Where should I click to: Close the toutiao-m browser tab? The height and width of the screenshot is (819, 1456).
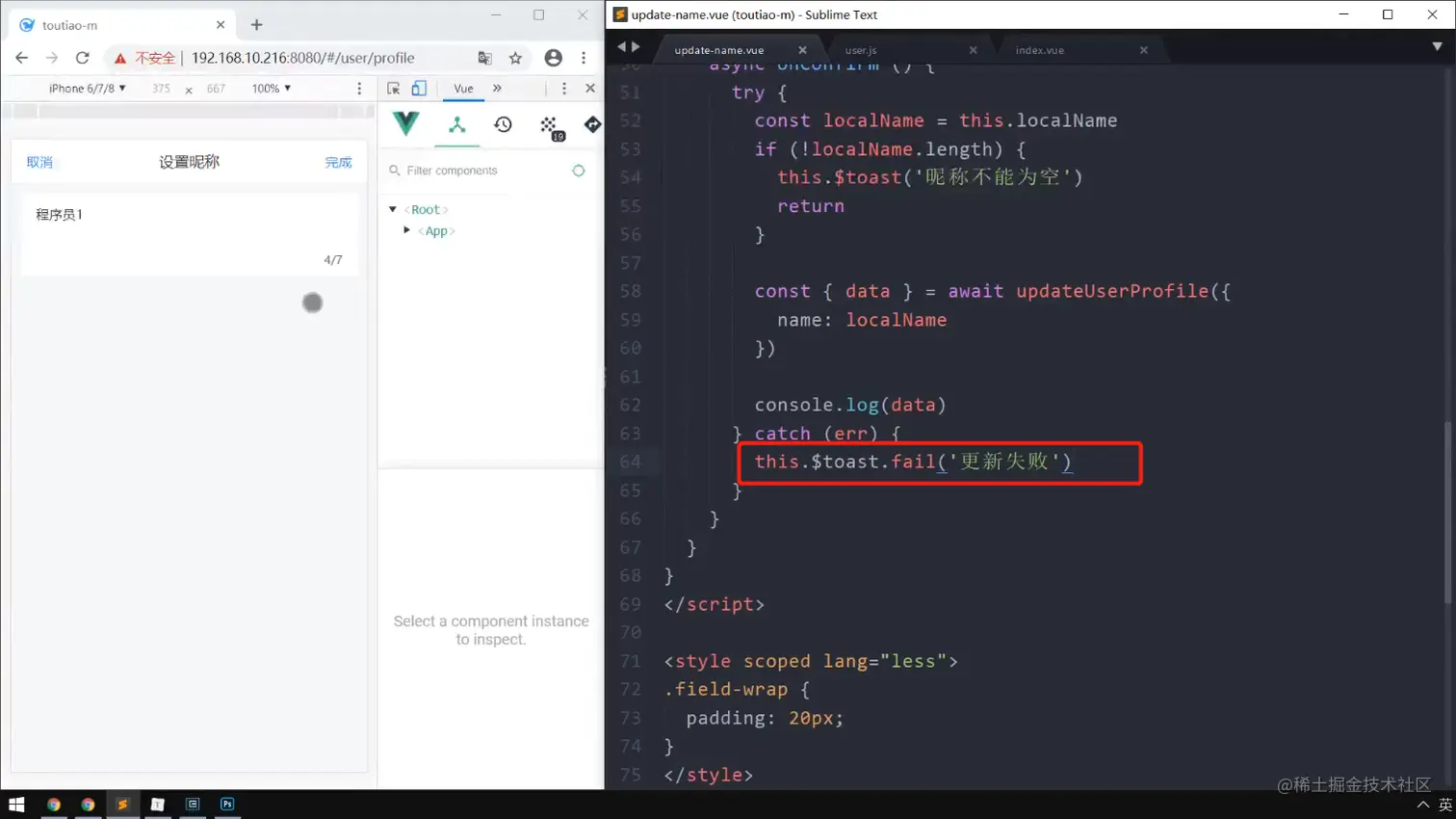pyautogui.click(x=221, y=25)
